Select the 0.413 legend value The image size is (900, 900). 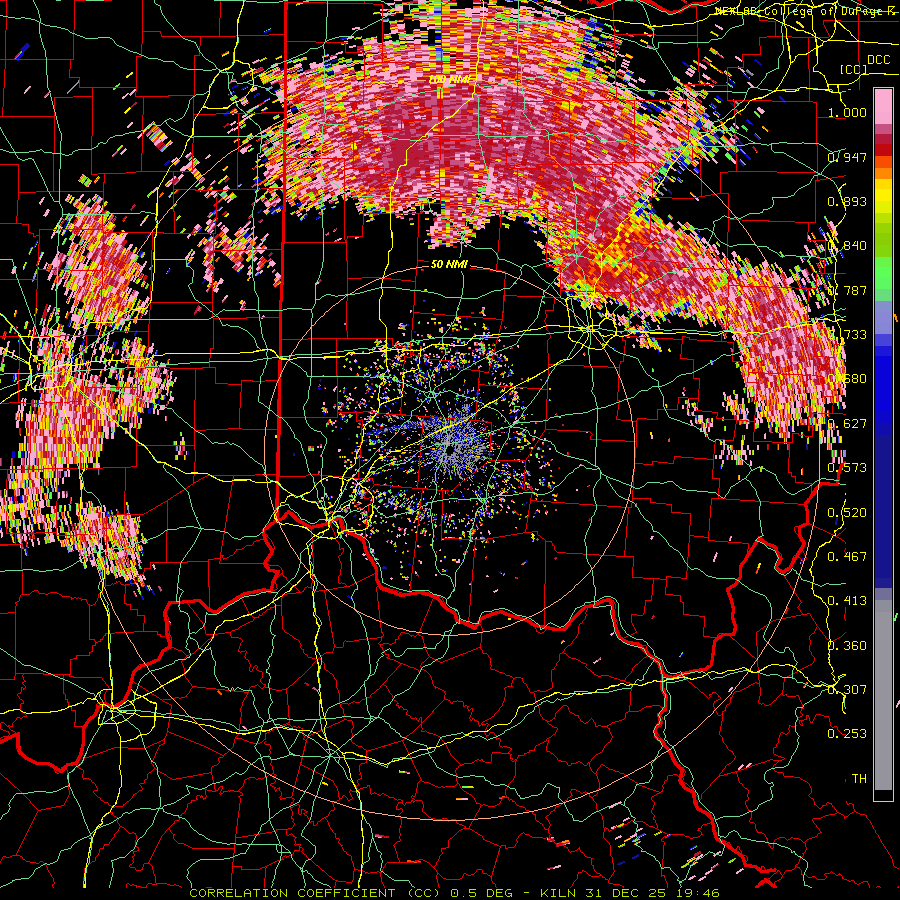847,601
